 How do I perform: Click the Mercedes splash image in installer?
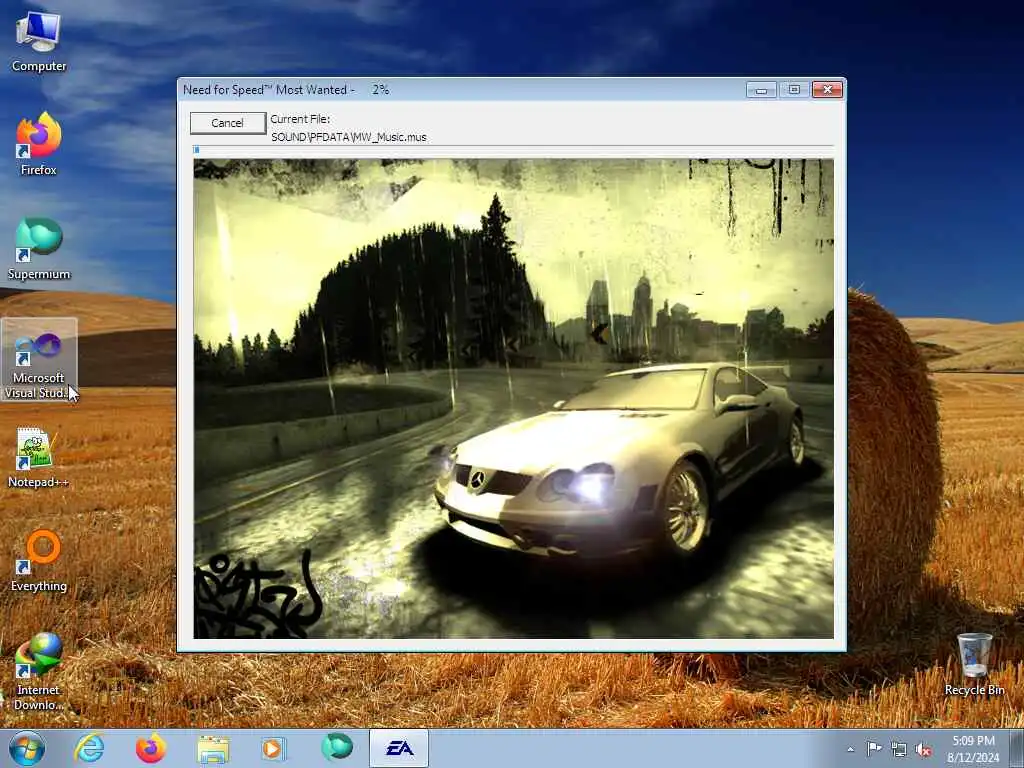pos(513,398)
